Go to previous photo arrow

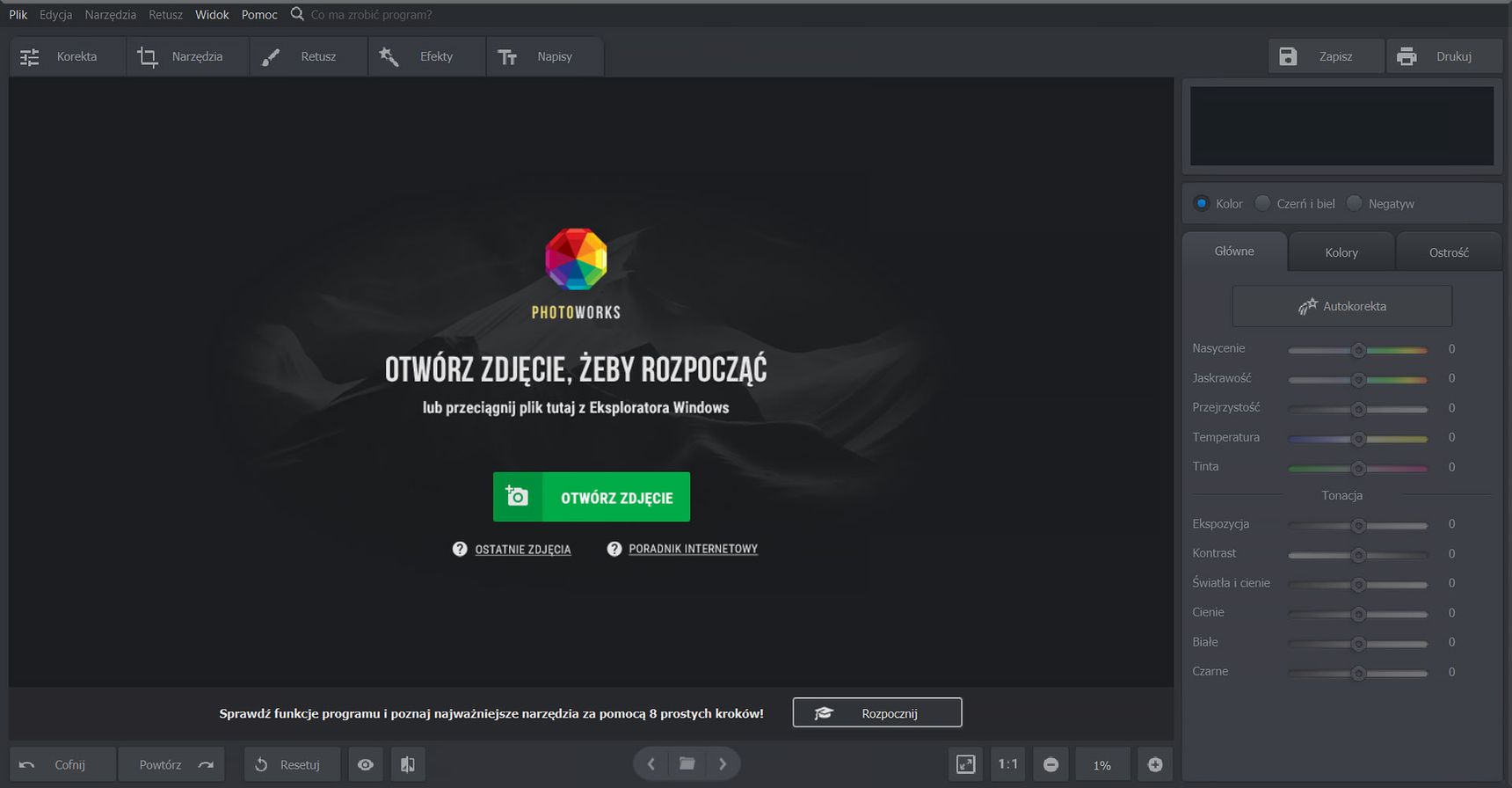651,763
